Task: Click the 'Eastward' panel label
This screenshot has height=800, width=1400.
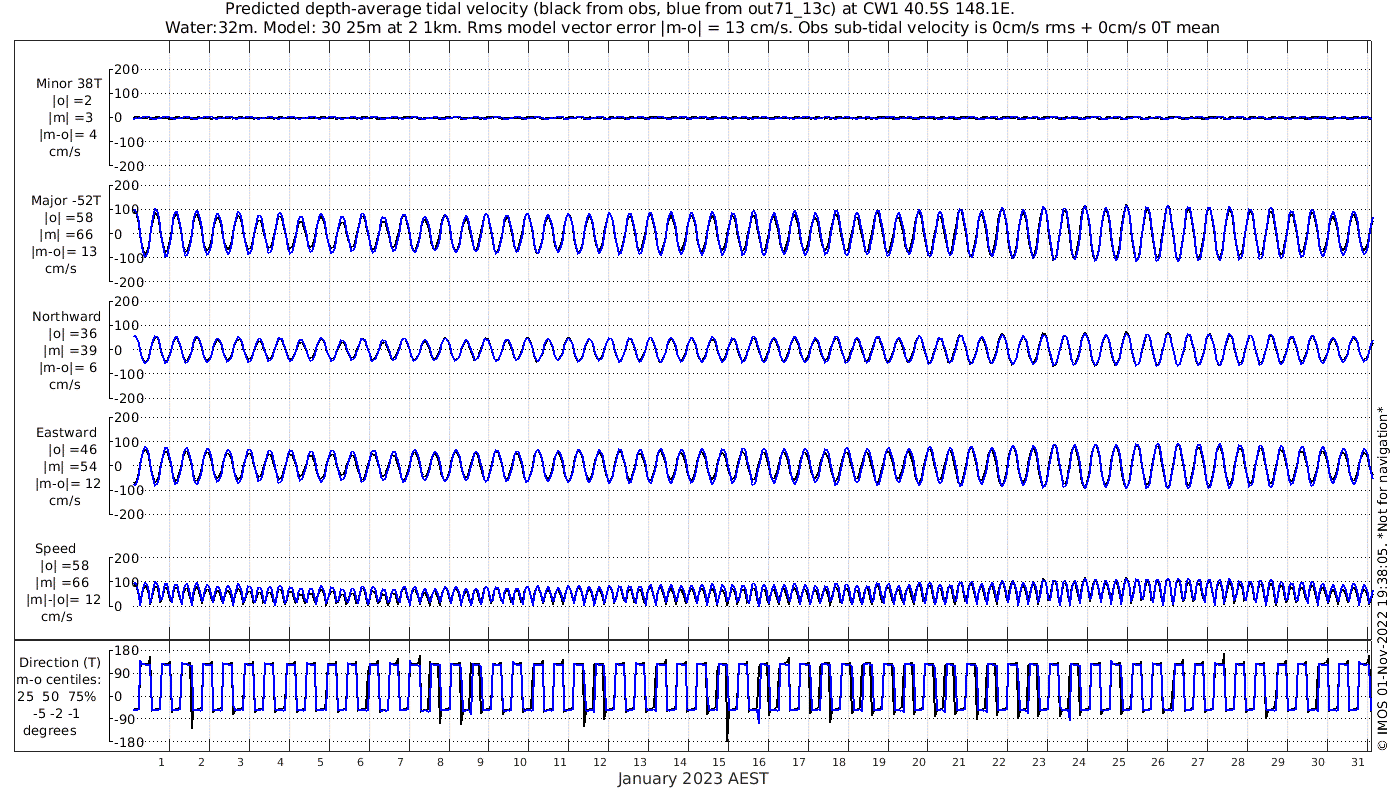Action: 66,433
